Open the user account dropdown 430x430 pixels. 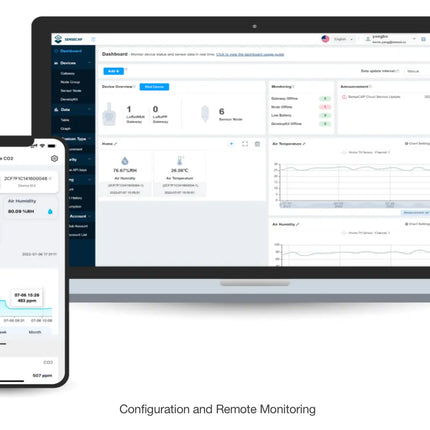click(x=390, y=39)
